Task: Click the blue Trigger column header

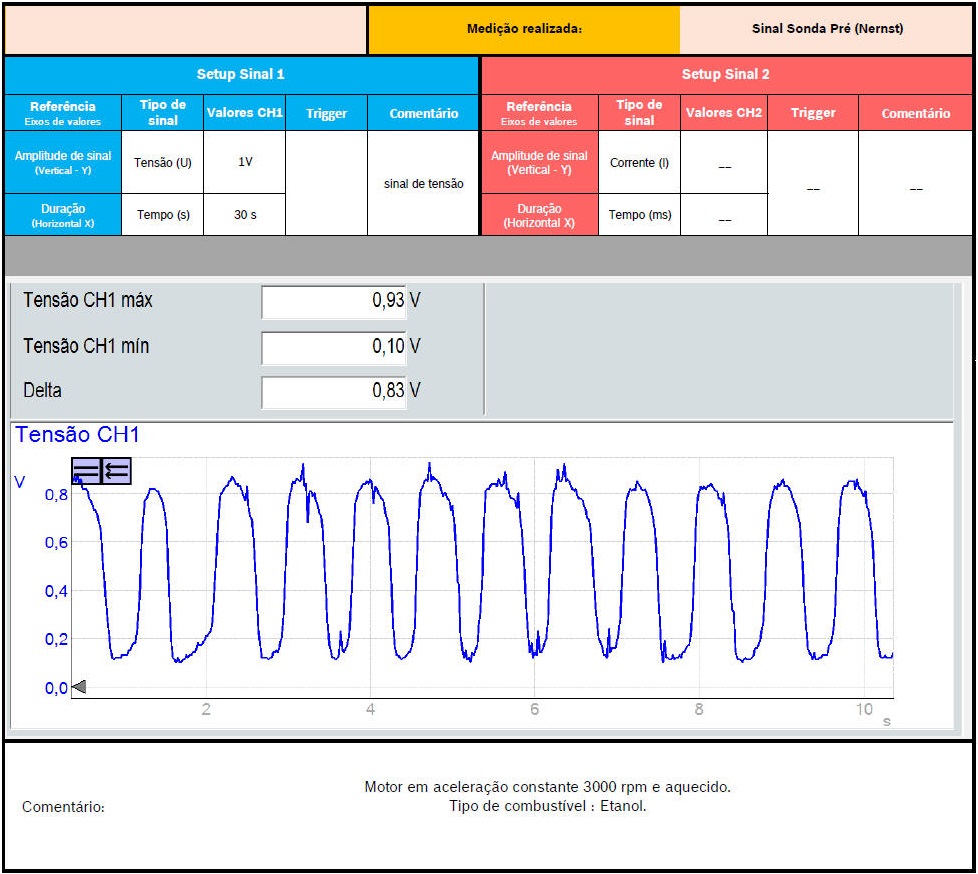Action: pos(326,114)
